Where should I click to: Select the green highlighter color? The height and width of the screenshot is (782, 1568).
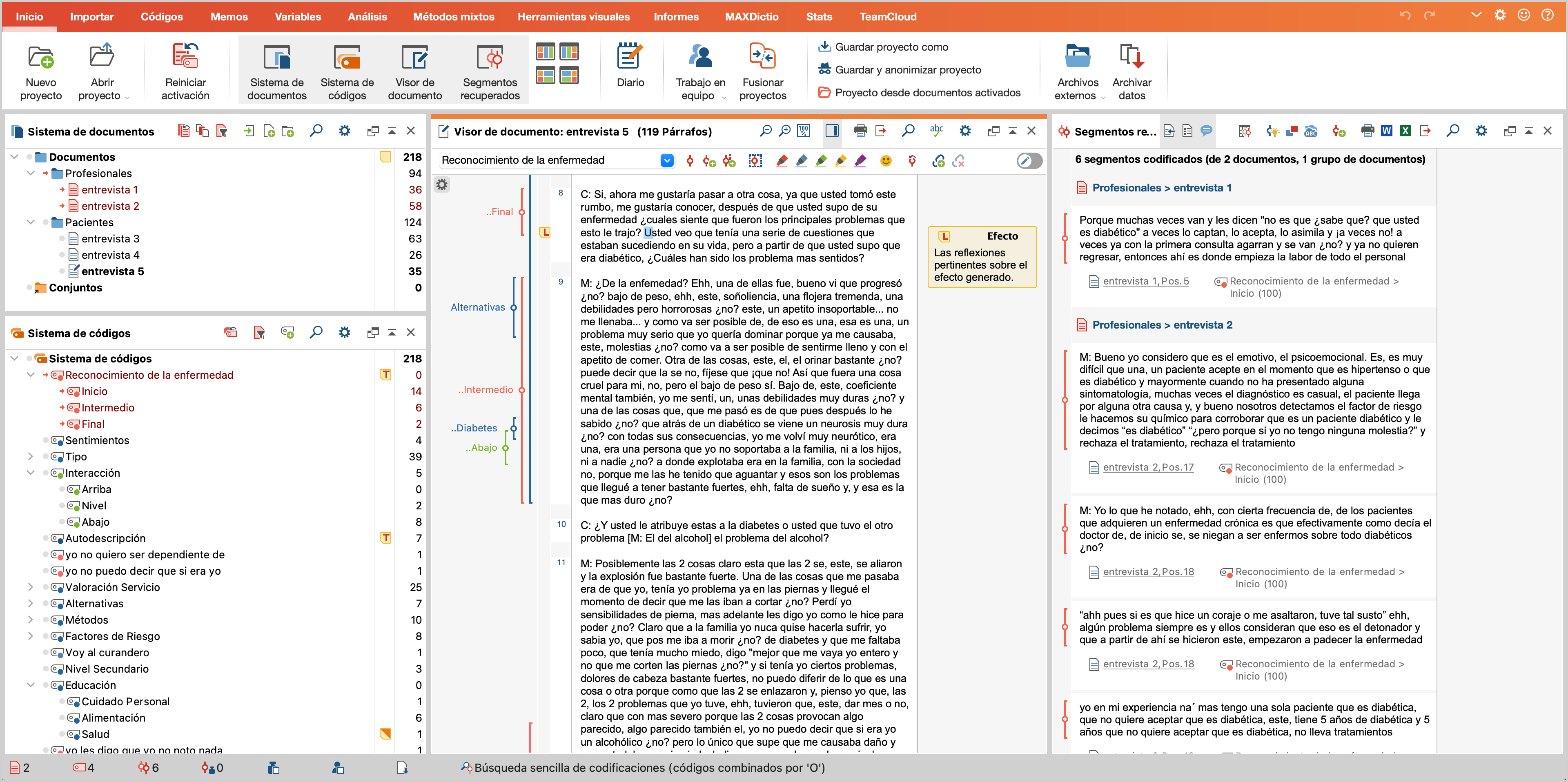821,161
